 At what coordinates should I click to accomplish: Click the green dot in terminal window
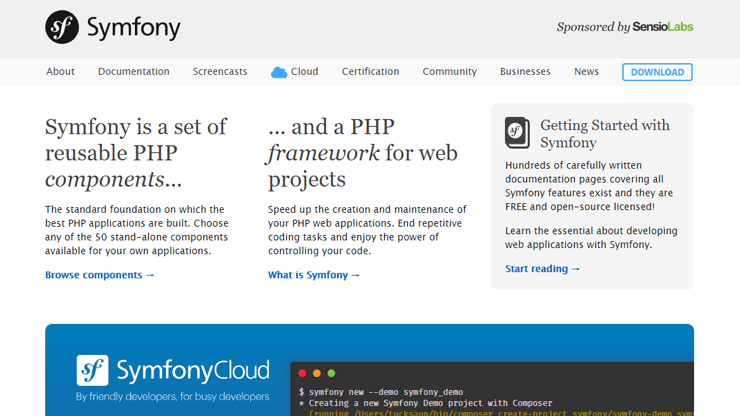(x=331, y=374)
